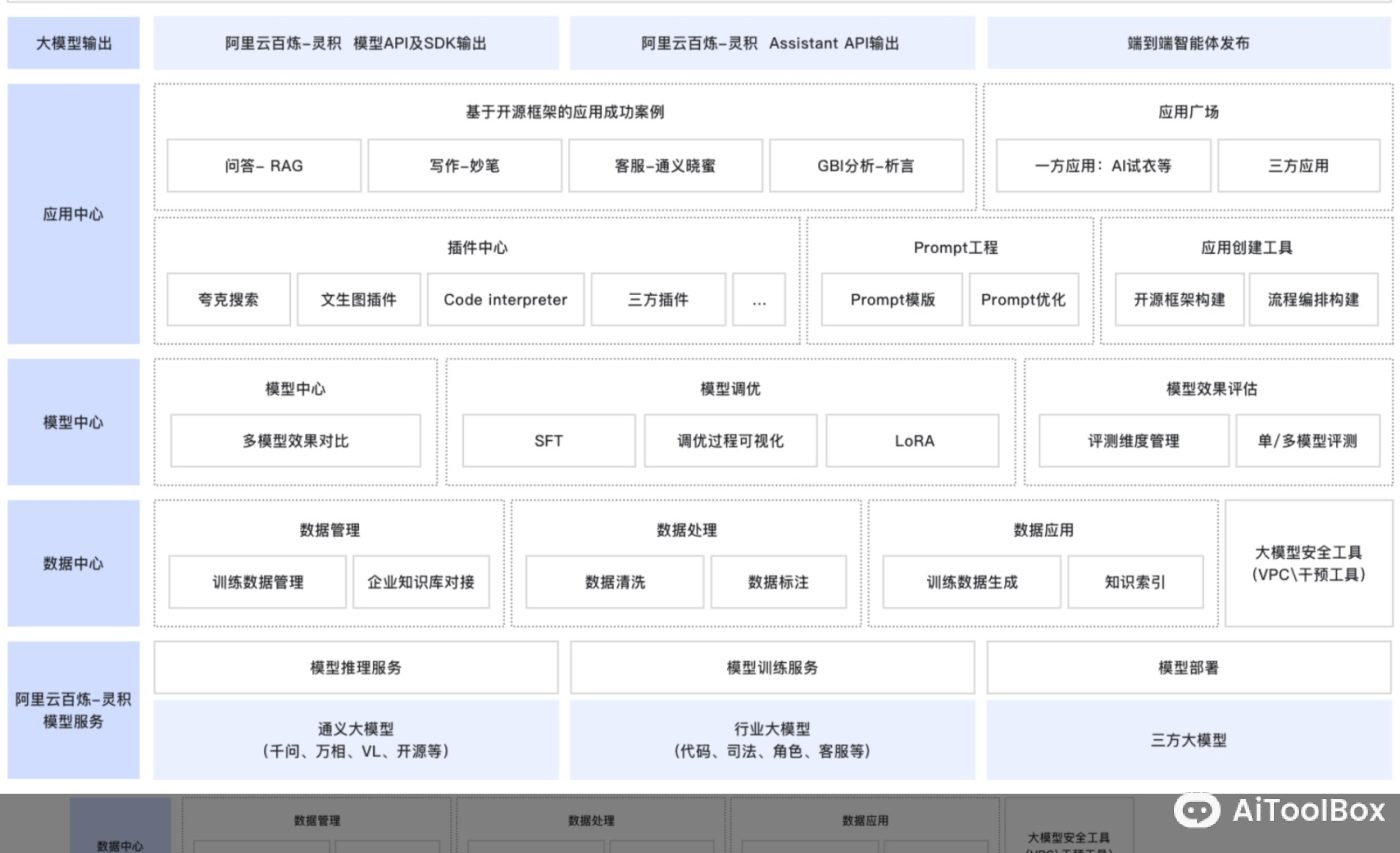Click the 插件中心 heading
1400x853 pixels.
(478, 247)
